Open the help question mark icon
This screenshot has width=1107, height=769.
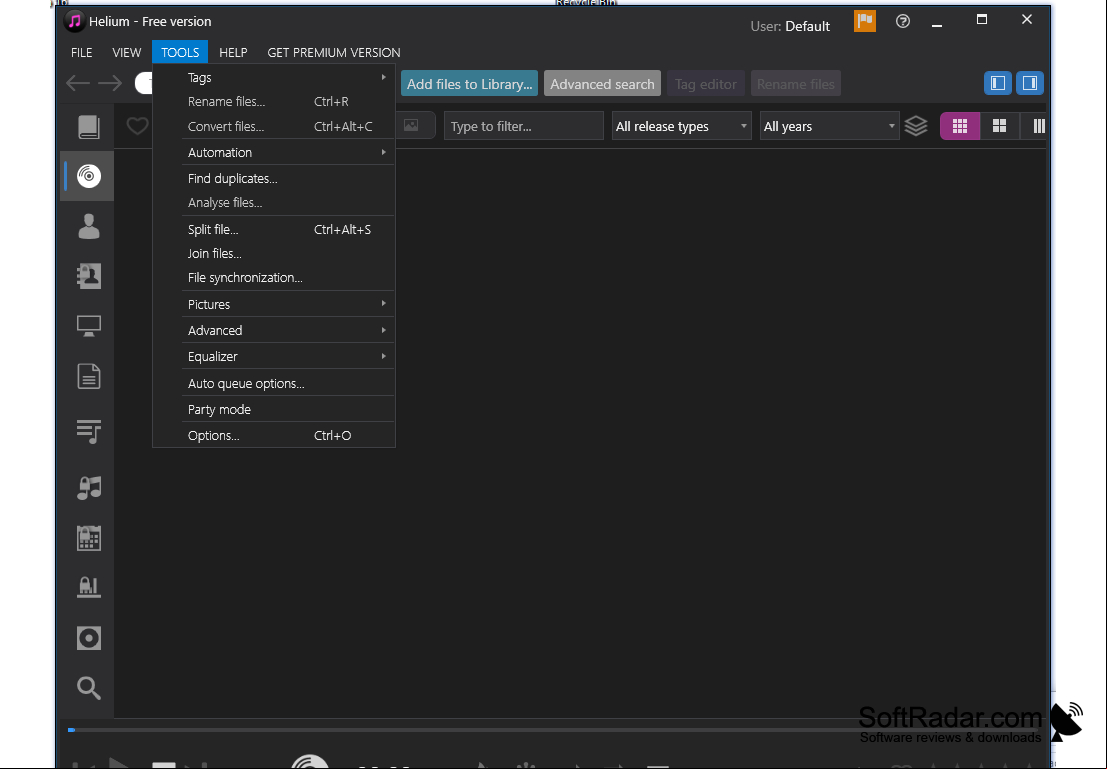point(902,21)
